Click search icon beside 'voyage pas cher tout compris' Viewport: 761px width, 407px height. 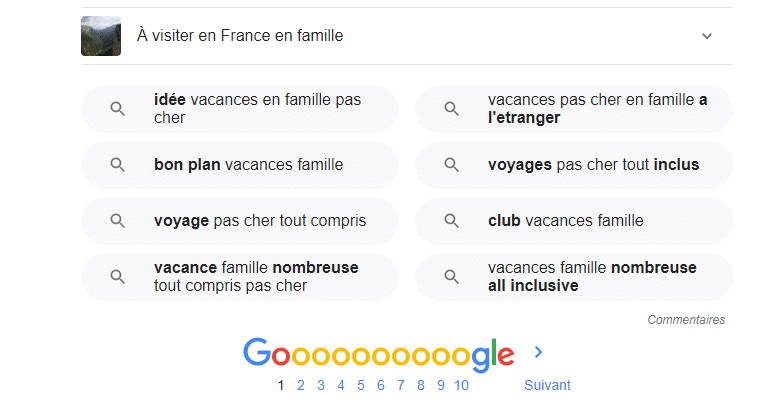(117, 221)
